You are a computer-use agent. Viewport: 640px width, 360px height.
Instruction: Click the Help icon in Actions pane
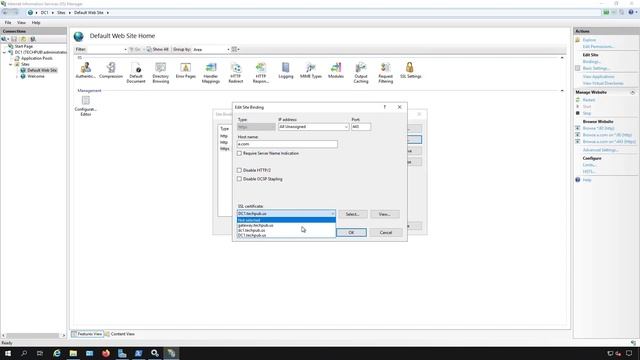click(x=578, y=180)
